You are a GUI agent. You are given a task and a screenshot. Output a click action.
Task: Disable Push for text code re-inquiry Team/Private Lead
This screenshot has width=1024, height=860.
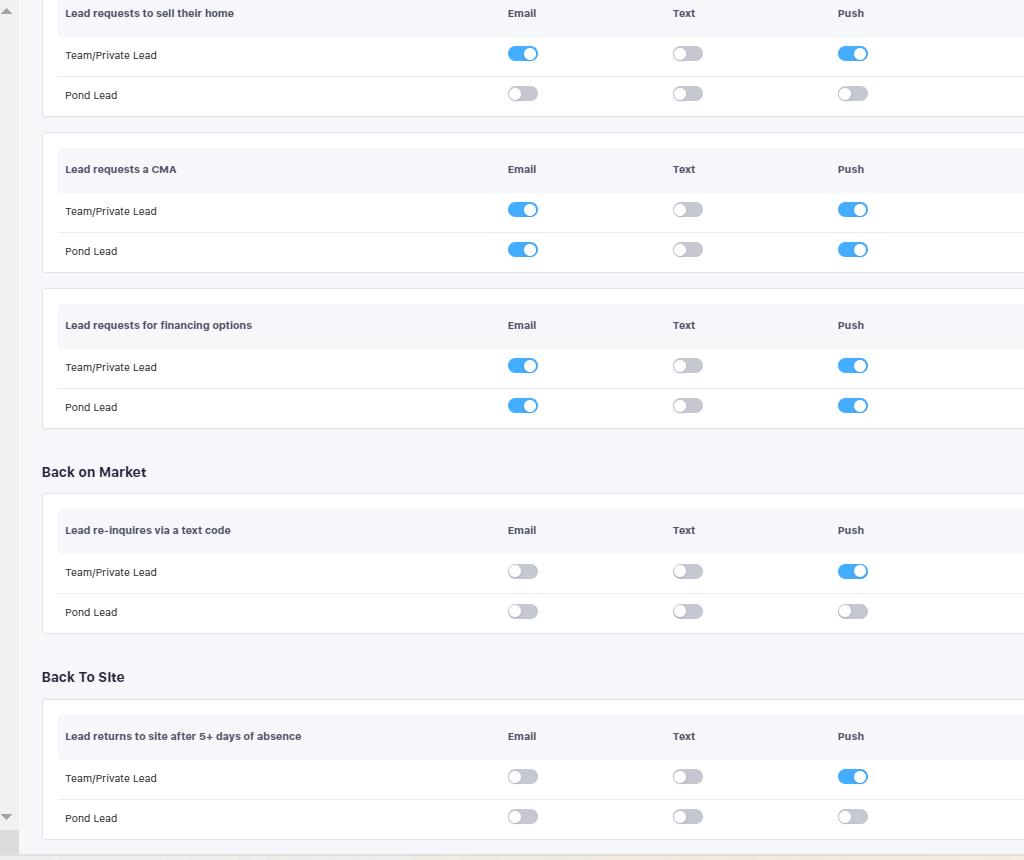click(853, 572)
